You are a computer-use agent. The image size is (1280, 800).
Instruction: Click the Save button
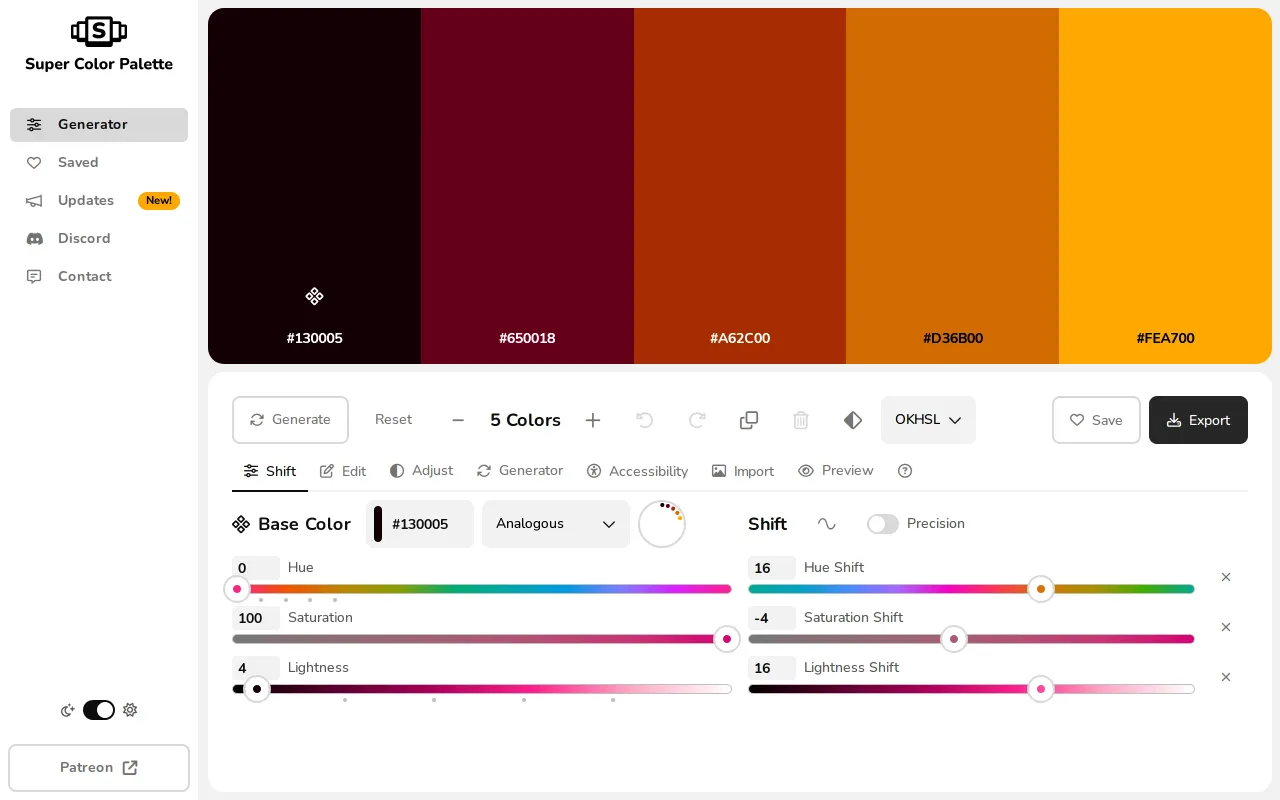[x=1096, y=420]
